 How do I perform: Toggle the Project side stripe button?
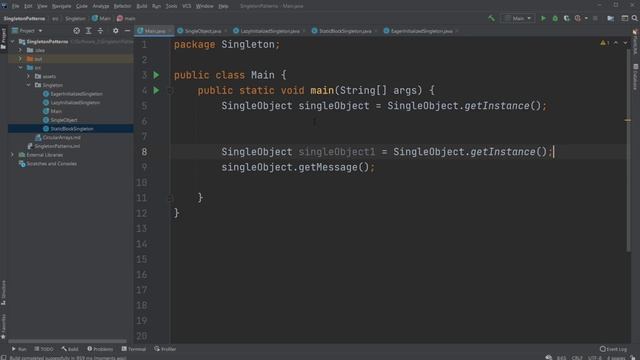click(x=4, y=39)
